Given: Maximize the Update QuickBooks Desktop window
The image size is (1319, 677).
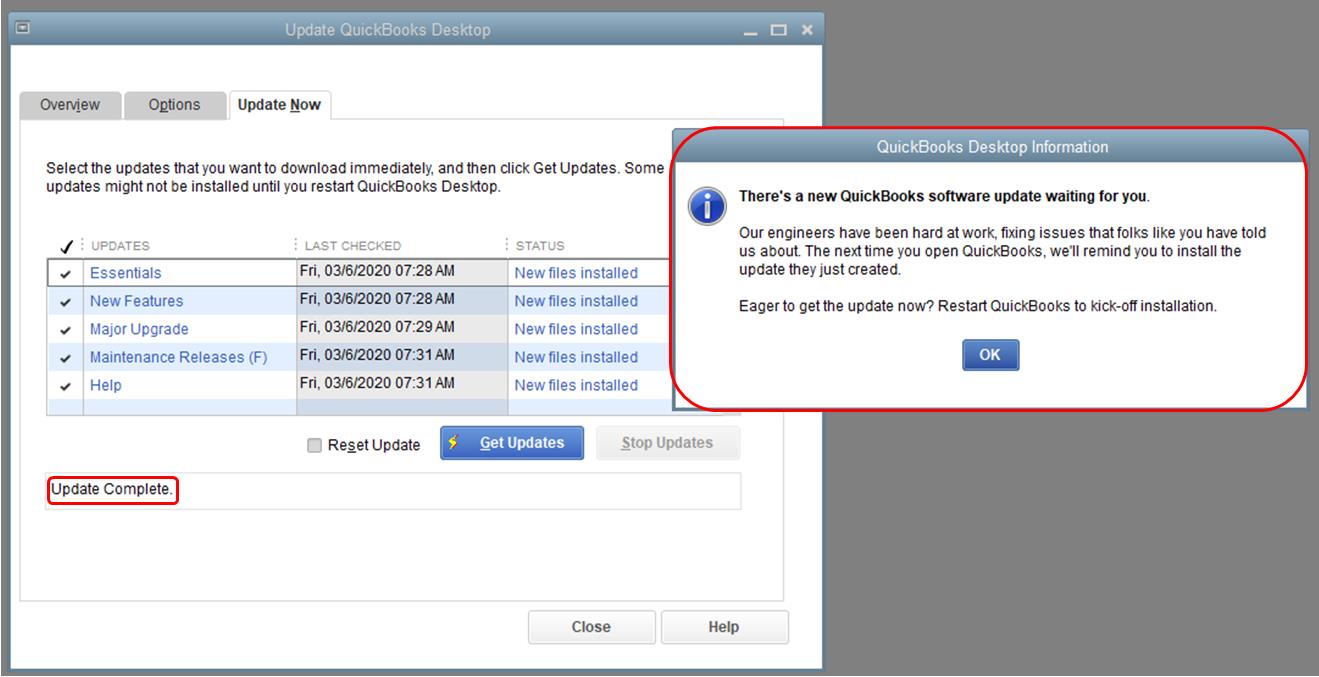Looking at the screenshot, I should point(780,30).
